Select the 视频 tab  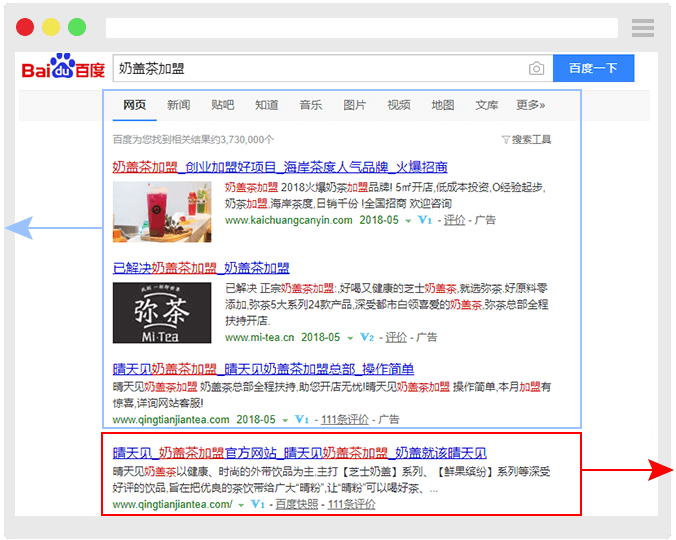[x=399, y=105]
